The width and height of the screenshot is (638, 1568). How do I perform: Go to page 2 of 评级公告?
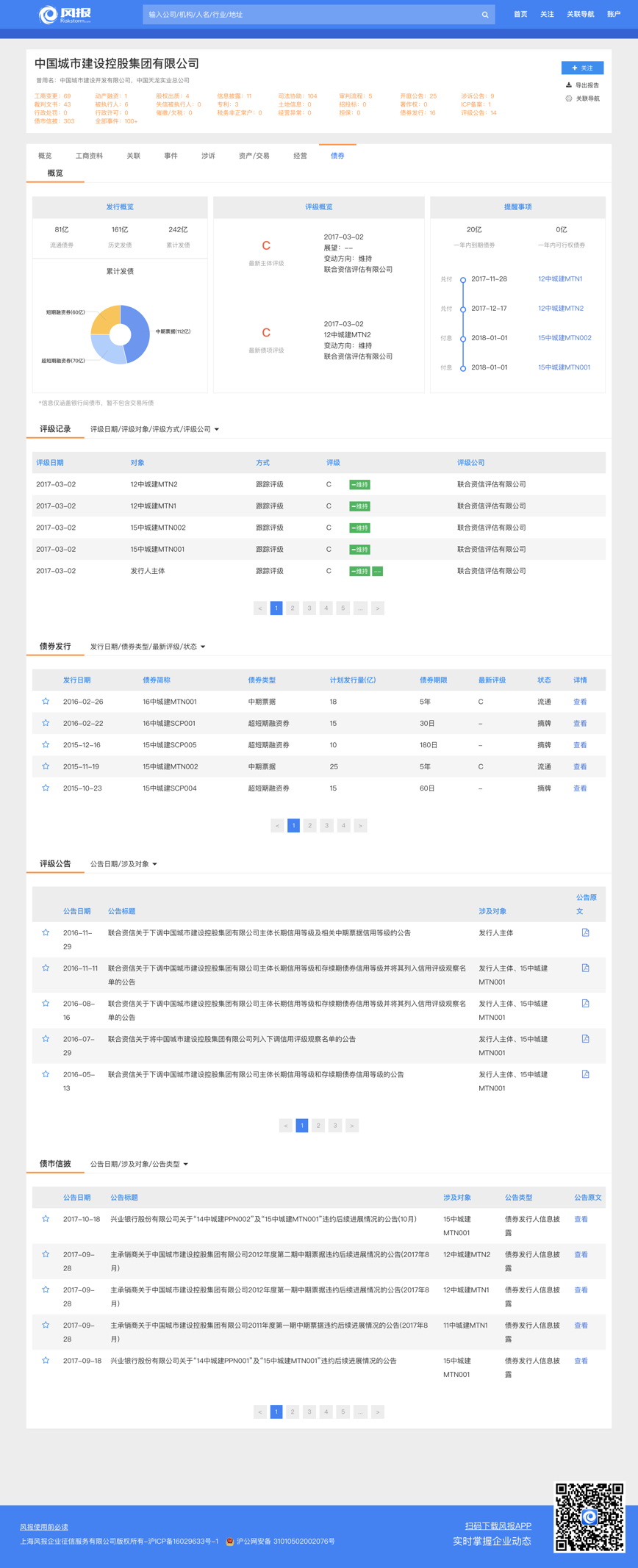[318, 1125]
